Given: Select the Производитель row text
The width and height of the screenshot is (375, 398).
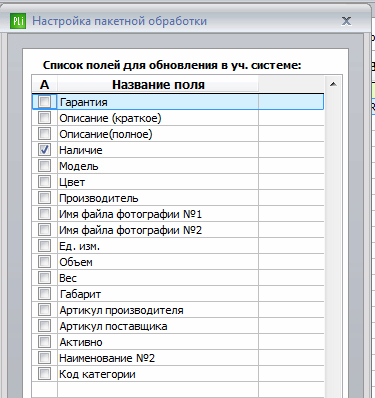Looking at the screenshot, I should click(x=99, y=198).
